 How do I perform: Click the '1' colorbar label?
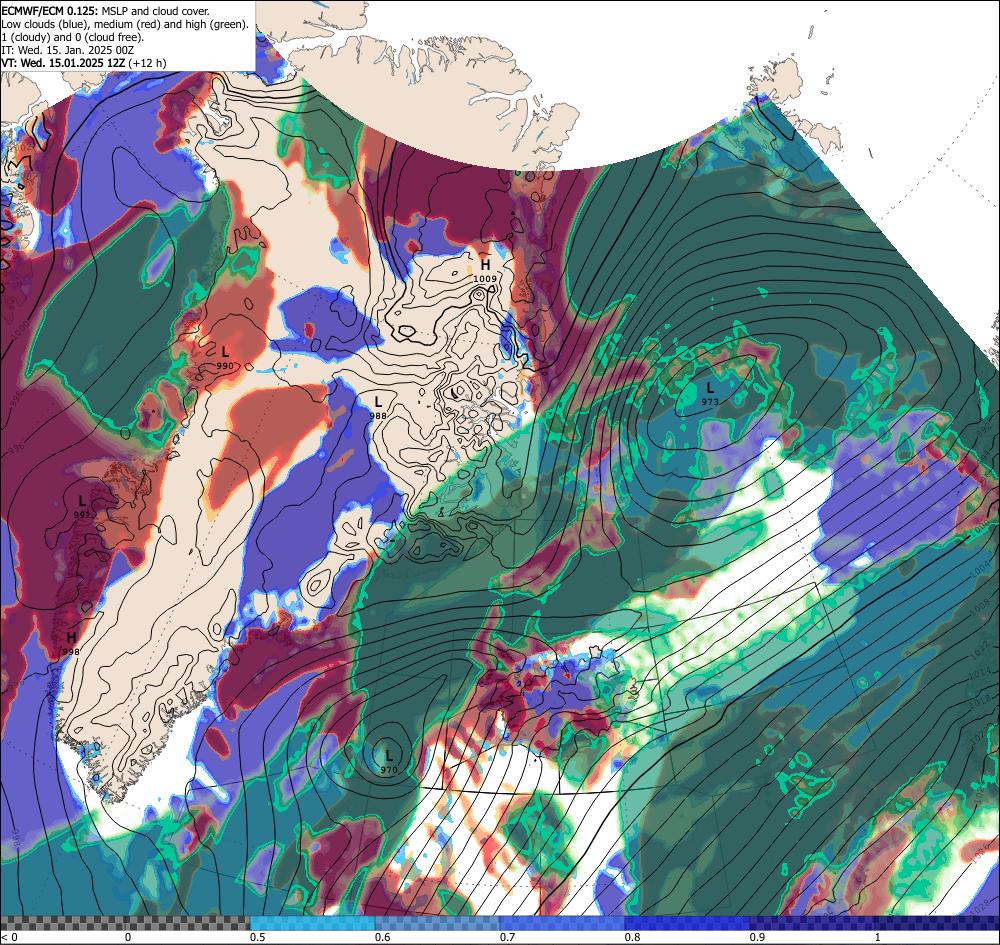[x=878, y=937]
